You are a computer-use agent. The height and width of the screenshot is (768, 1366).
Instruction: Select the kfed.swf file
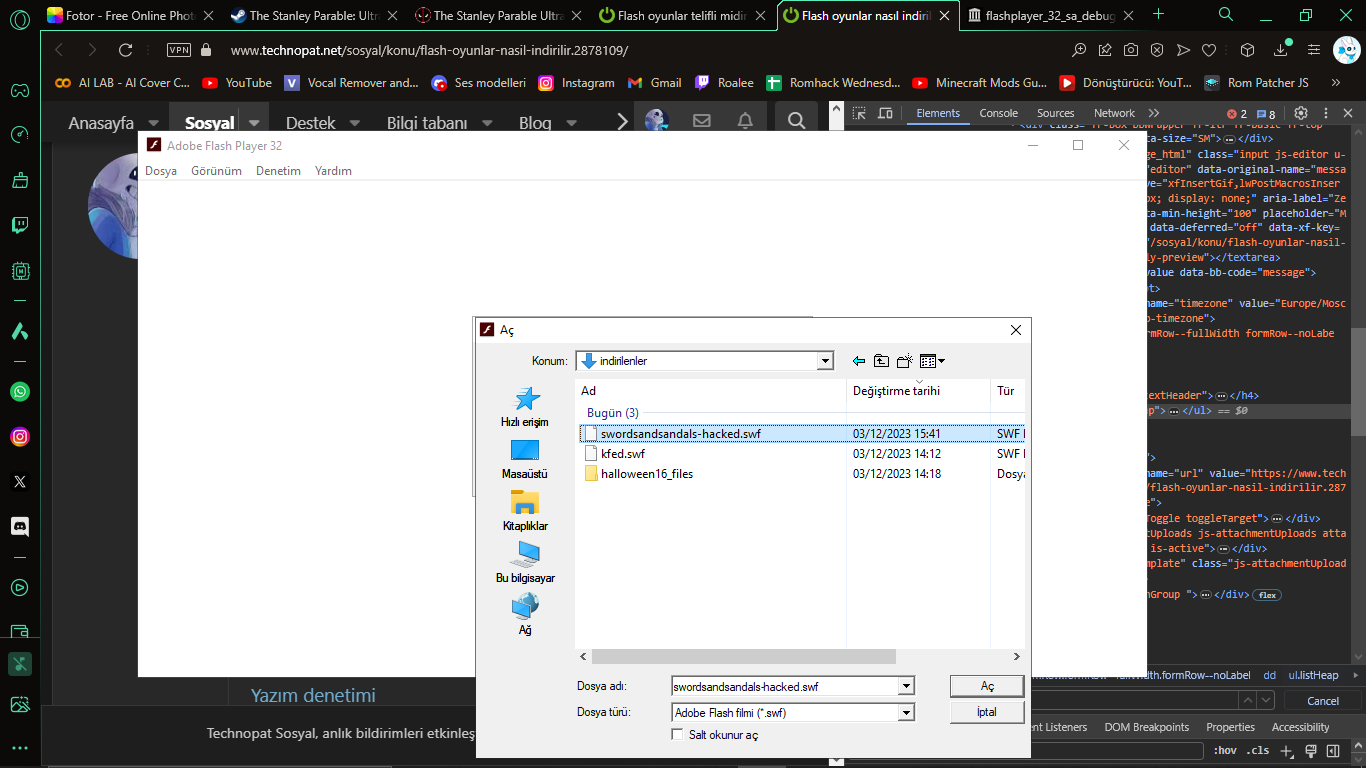tap(623, 454)
